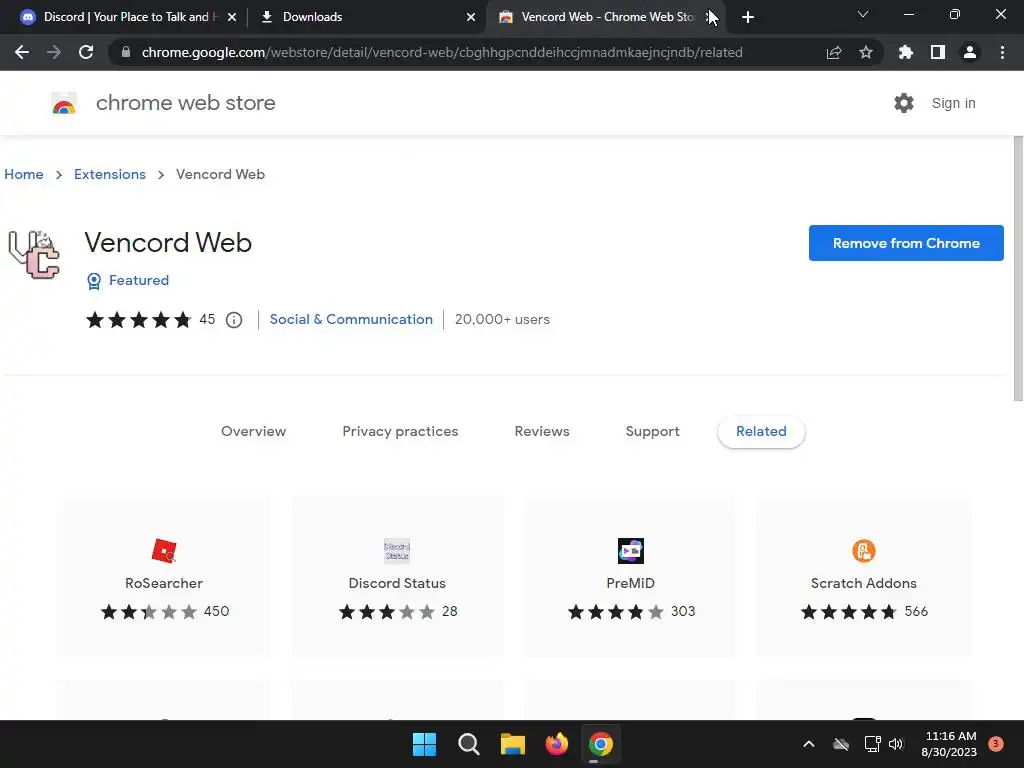Bookmark this tab with star icon
This screenshot has width=1024, height=768.
click(x=866, y=52)
